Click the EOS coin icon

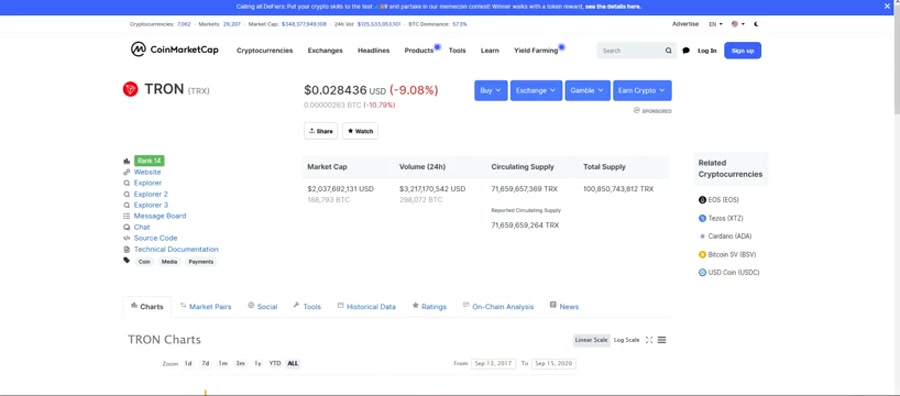coord(702,200)
